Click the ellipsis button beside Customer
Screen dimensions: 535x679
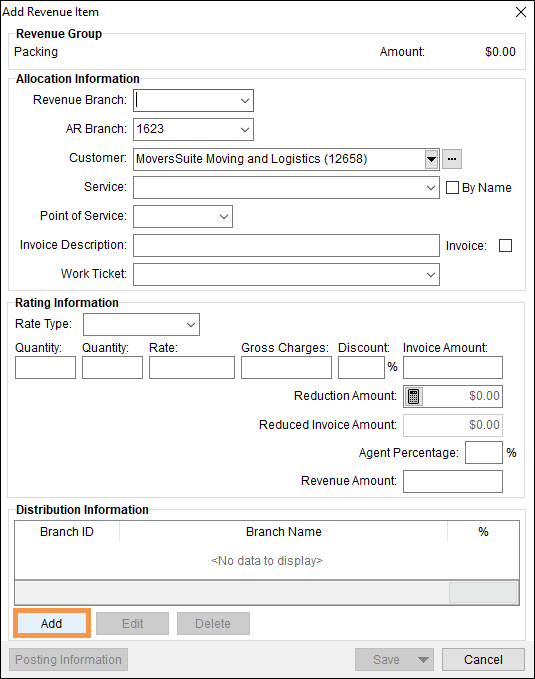click(x=452, y=159)
